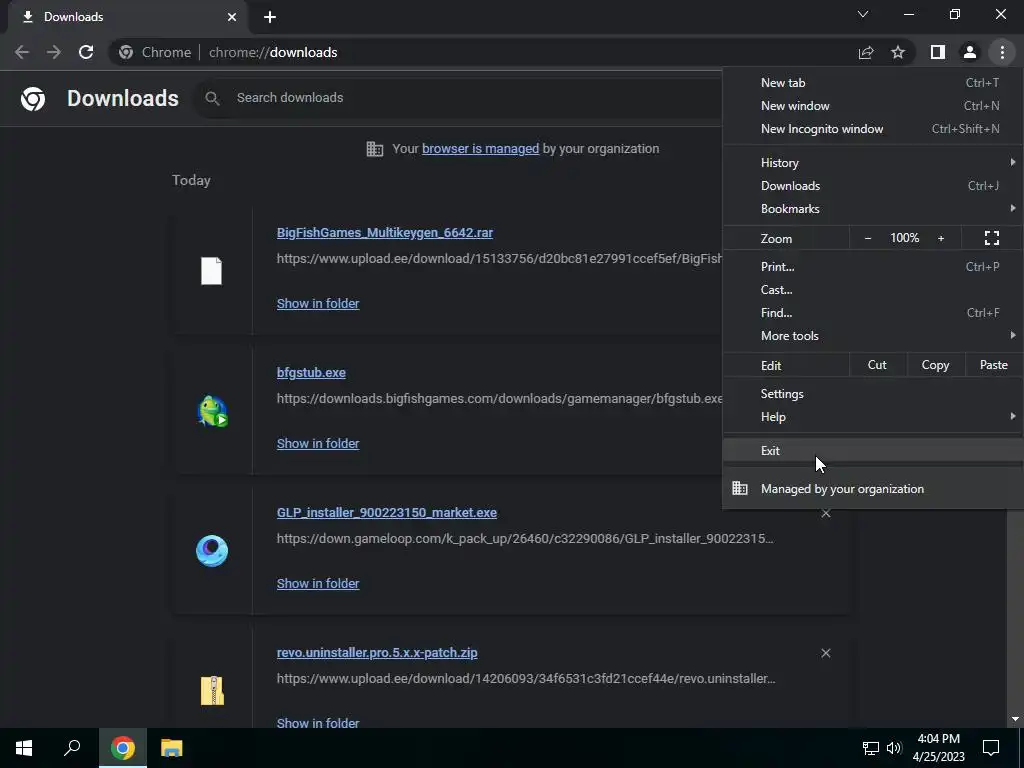
Task: Remove revo.uninstaller patch from list
Action: pos(825,653)
